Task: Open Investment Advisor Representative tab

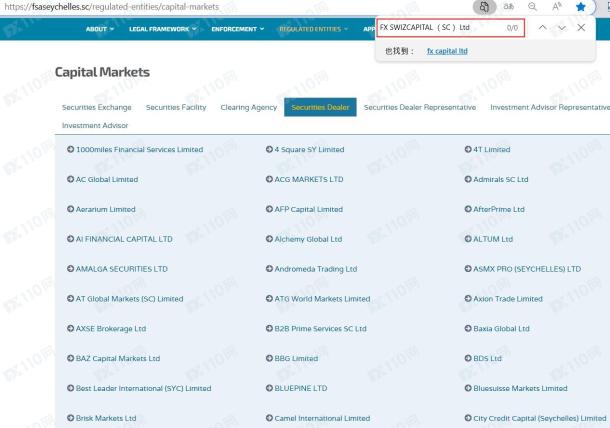Action: click(550, 107)
